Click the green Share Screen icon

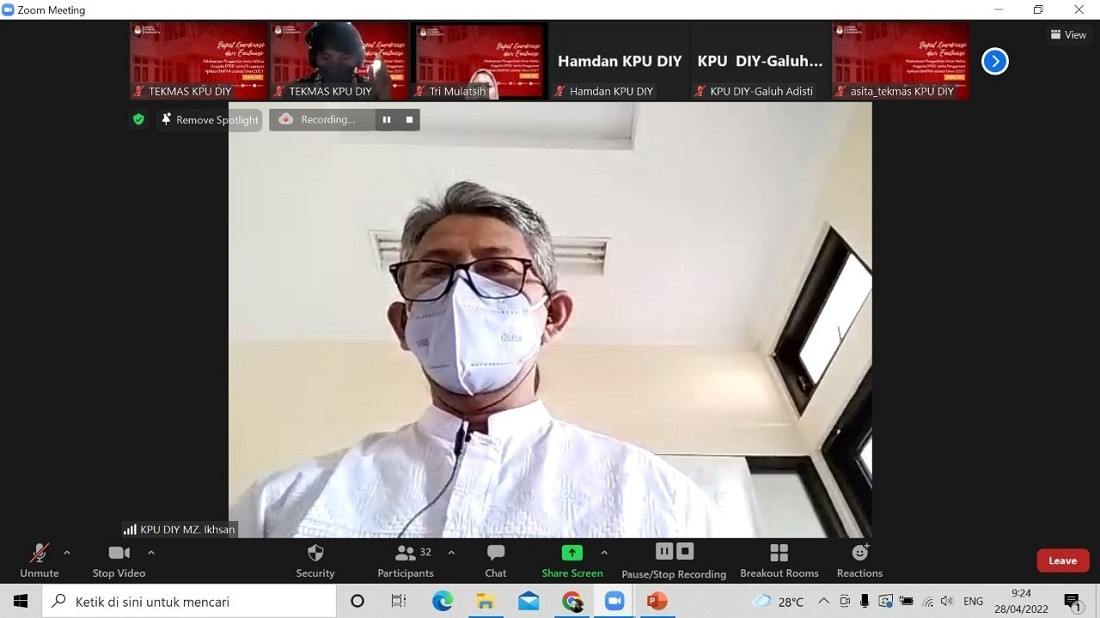click(572, 553)
